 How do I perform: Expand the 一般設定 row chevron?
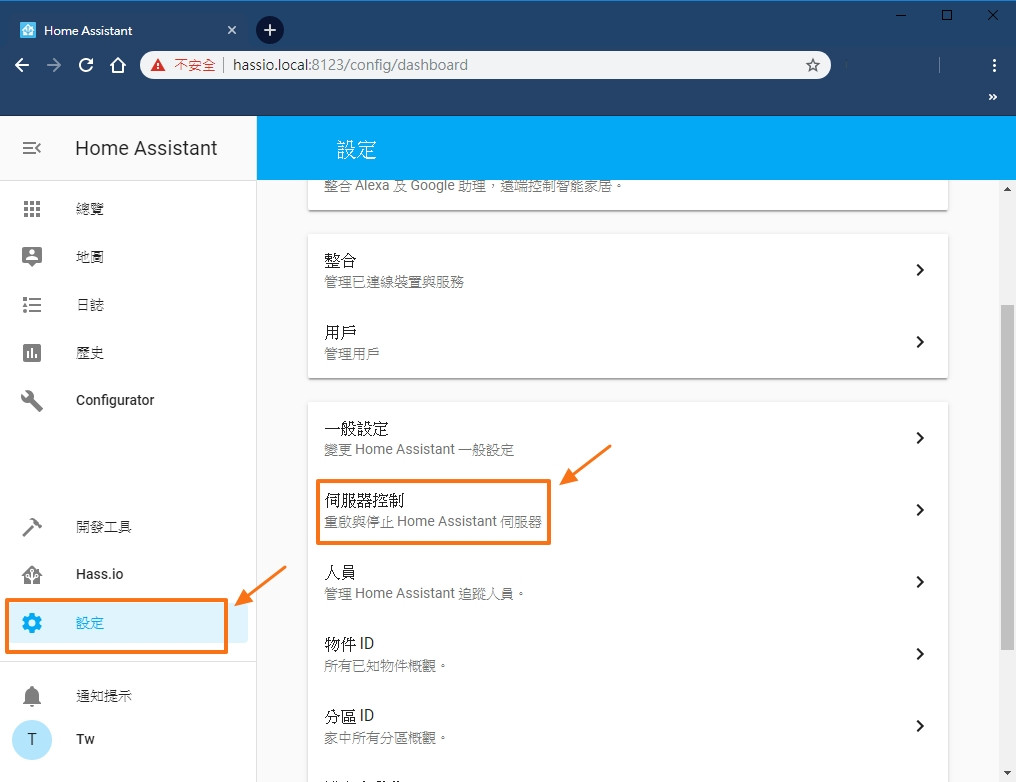pos(919,438)
